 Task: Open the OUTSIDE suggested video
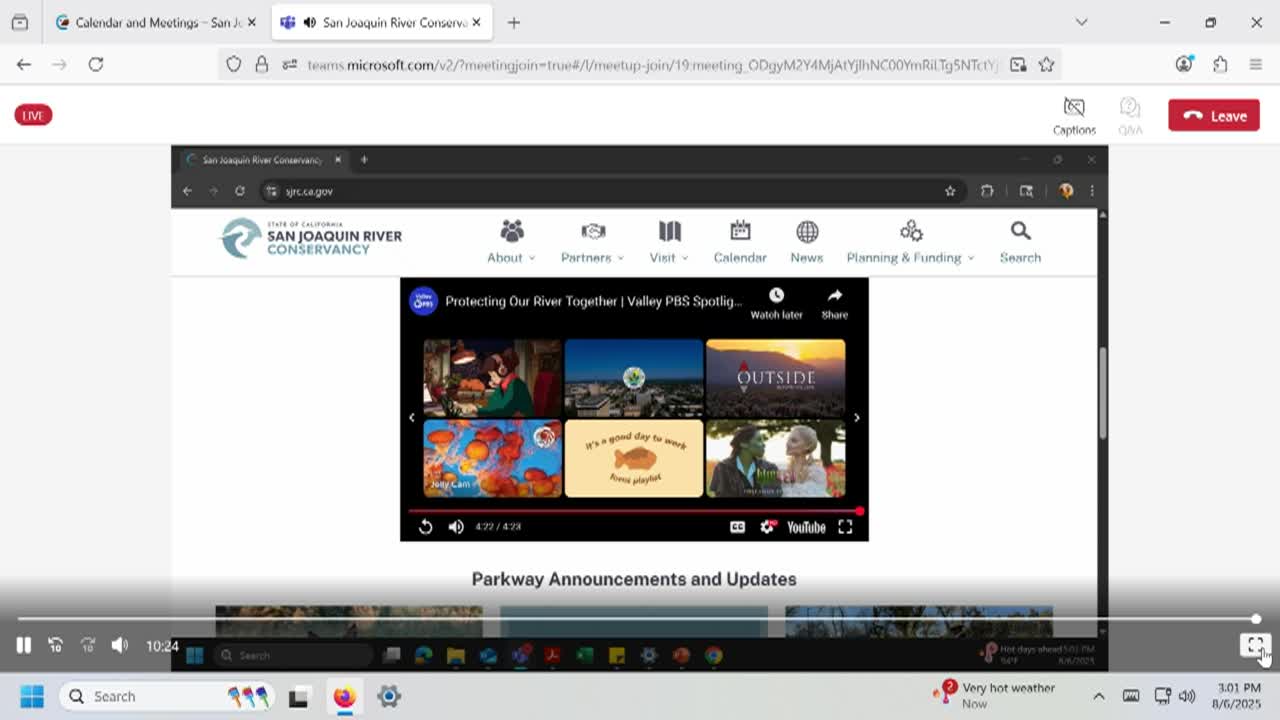(x=775, y=378)
